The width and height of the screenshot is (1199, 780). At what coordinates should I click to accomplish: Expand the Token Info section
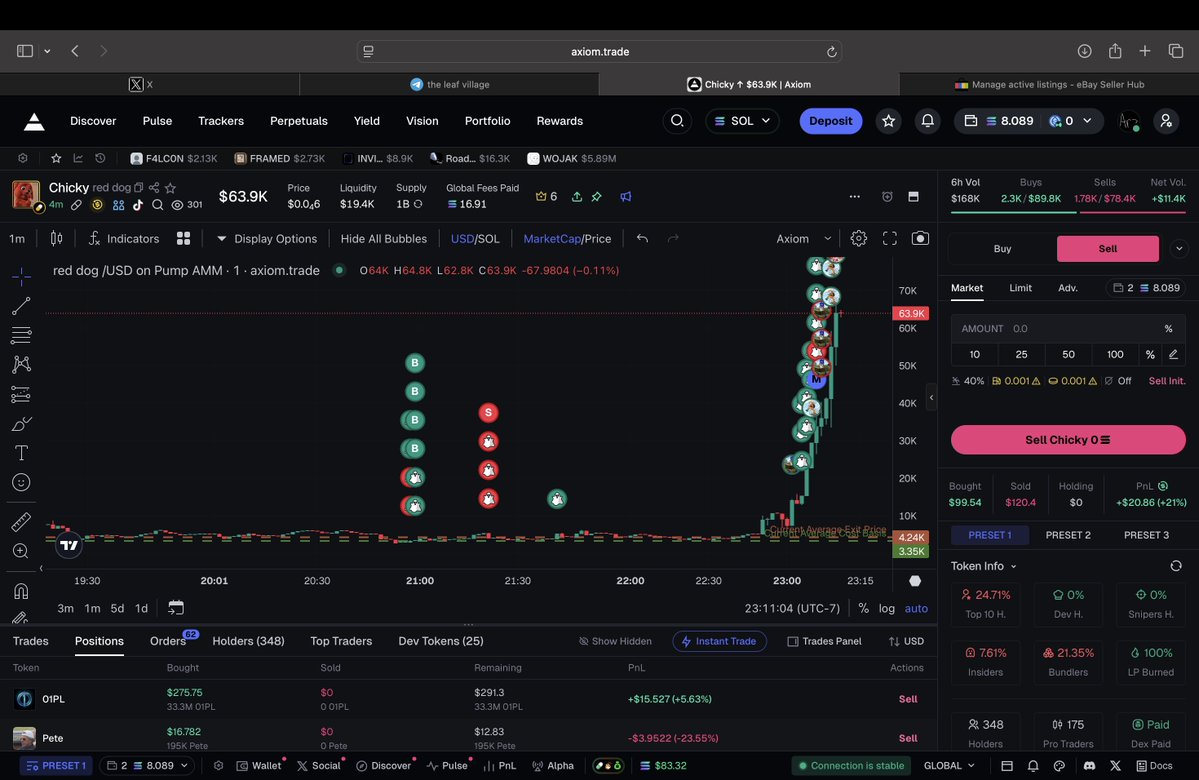(x=984, y=566)
